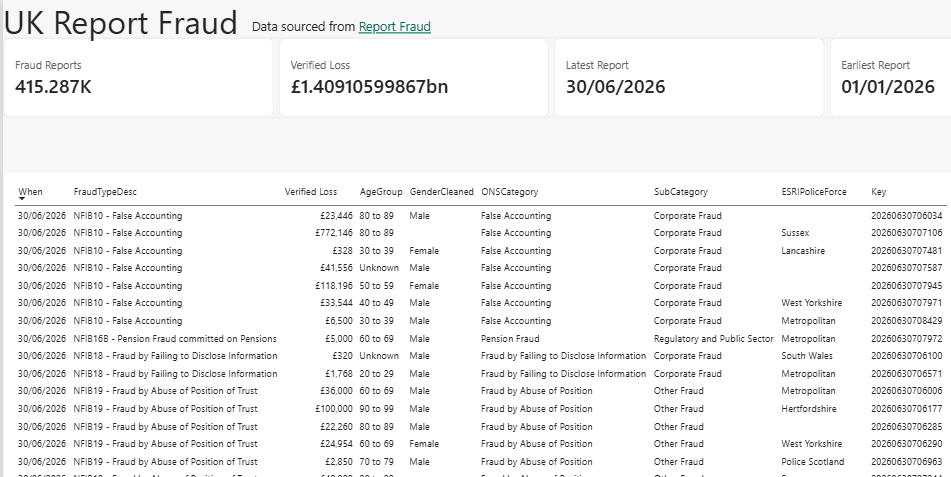The image size is (951, 477).
Task: Select key 20260630707972
Action: [x=907, y=339]
